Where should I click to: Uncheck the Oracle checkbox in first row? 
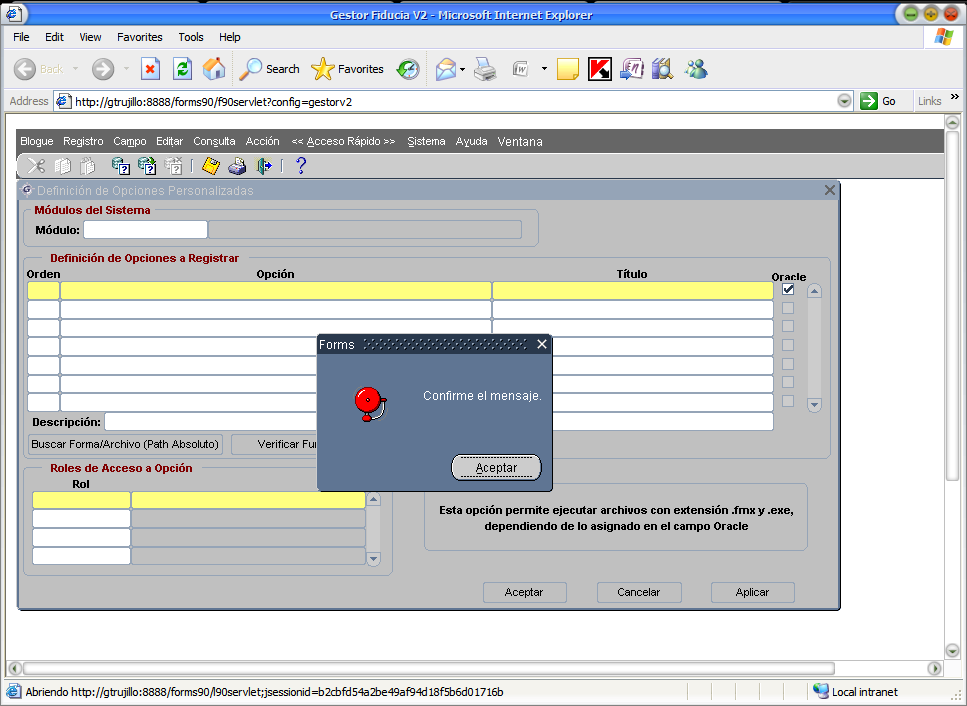(788, 290)
